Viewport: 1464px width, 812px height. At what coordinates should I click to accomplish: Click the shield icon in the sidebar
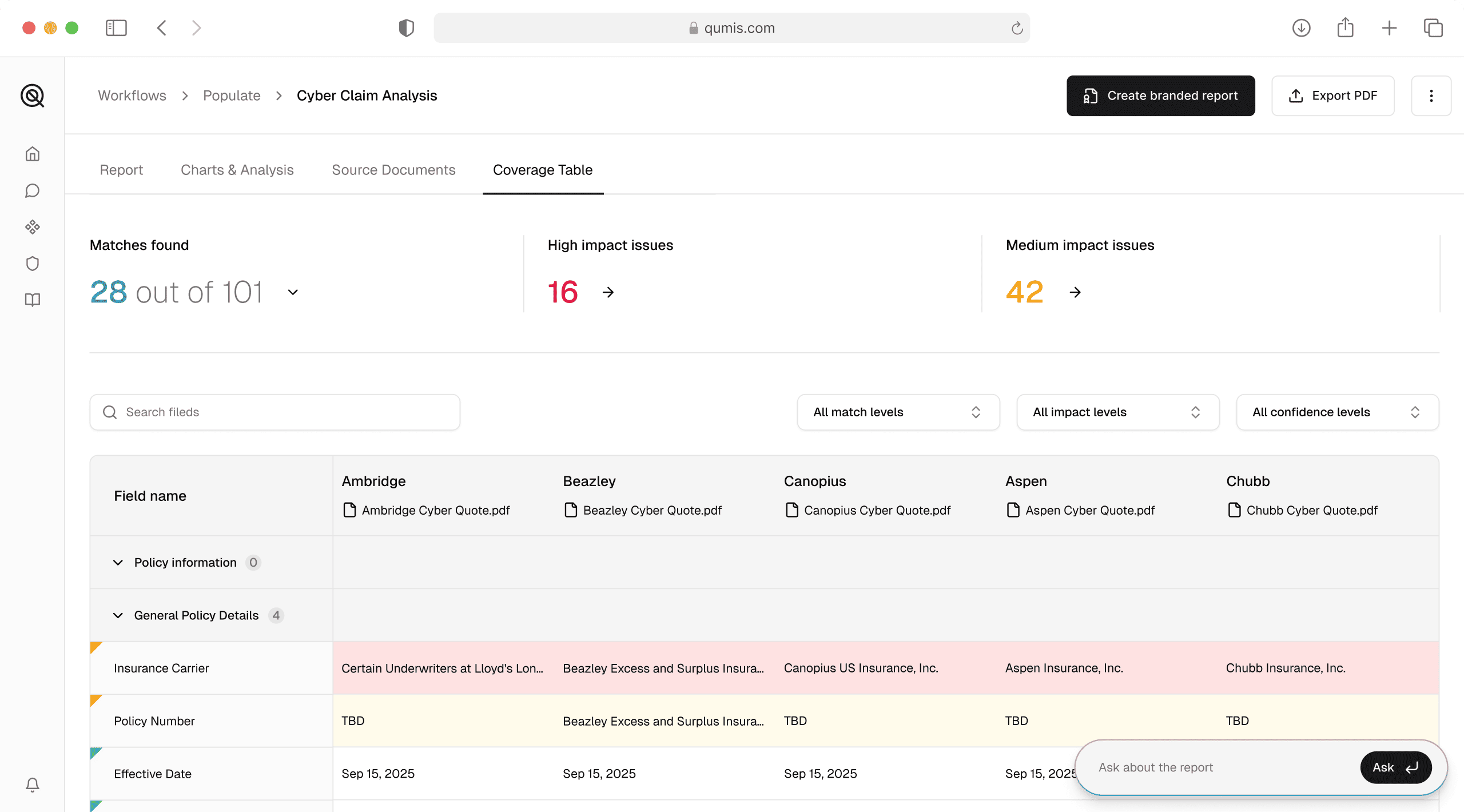[33, 263]
